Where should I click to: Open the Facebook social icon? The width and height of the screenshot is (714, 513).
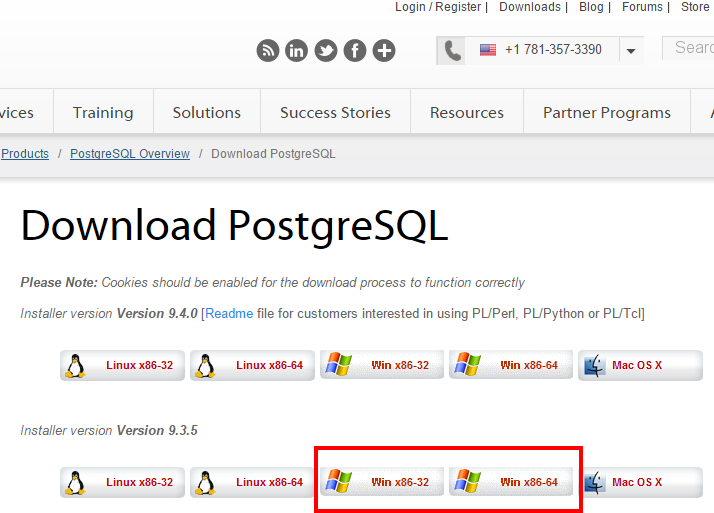[355, 51]
